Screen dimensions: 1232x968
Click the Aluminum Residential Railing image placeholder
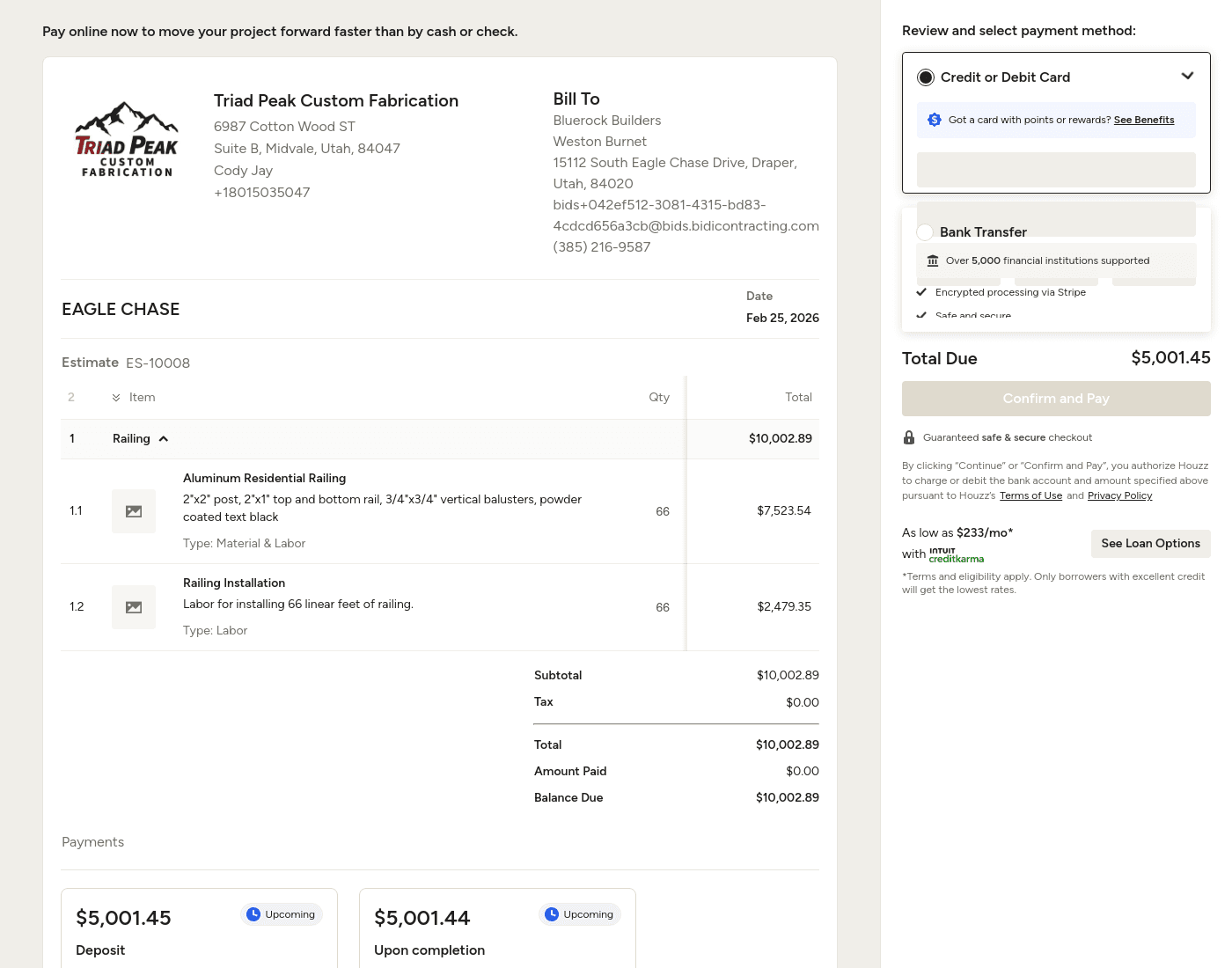point(134,511)
